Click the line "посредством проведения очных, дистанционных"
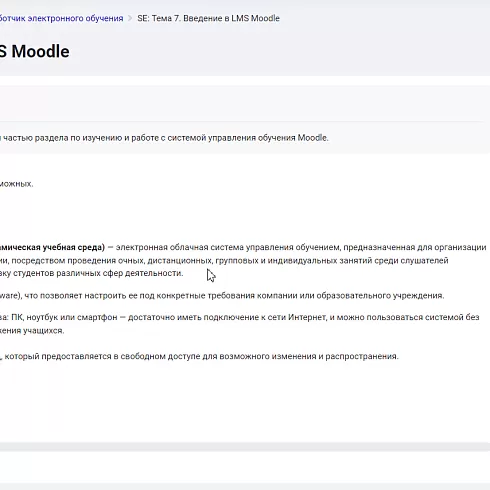 point(112,260)
